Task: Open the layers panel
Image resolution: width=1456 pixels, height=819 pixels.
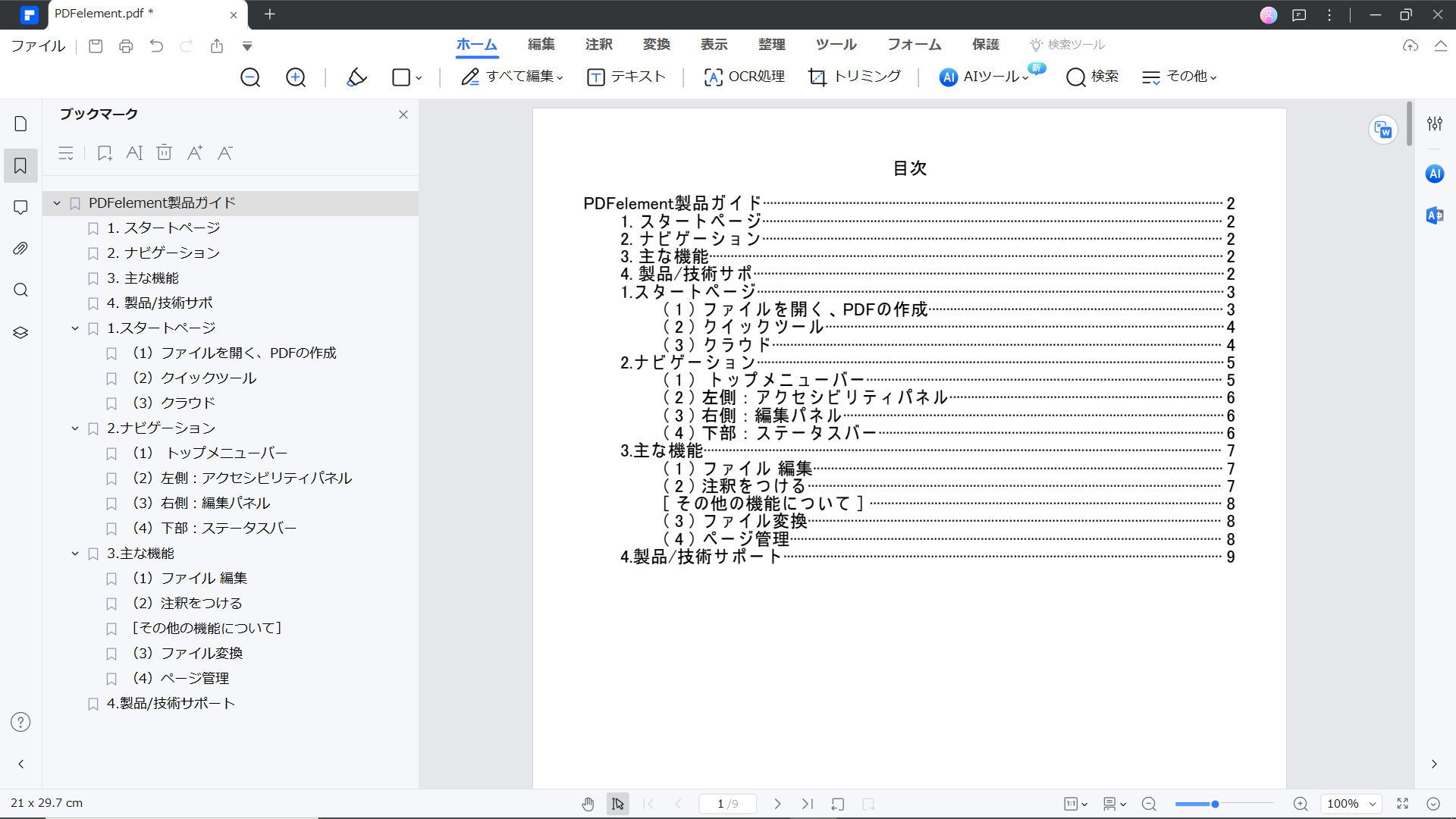Action: 20,332
